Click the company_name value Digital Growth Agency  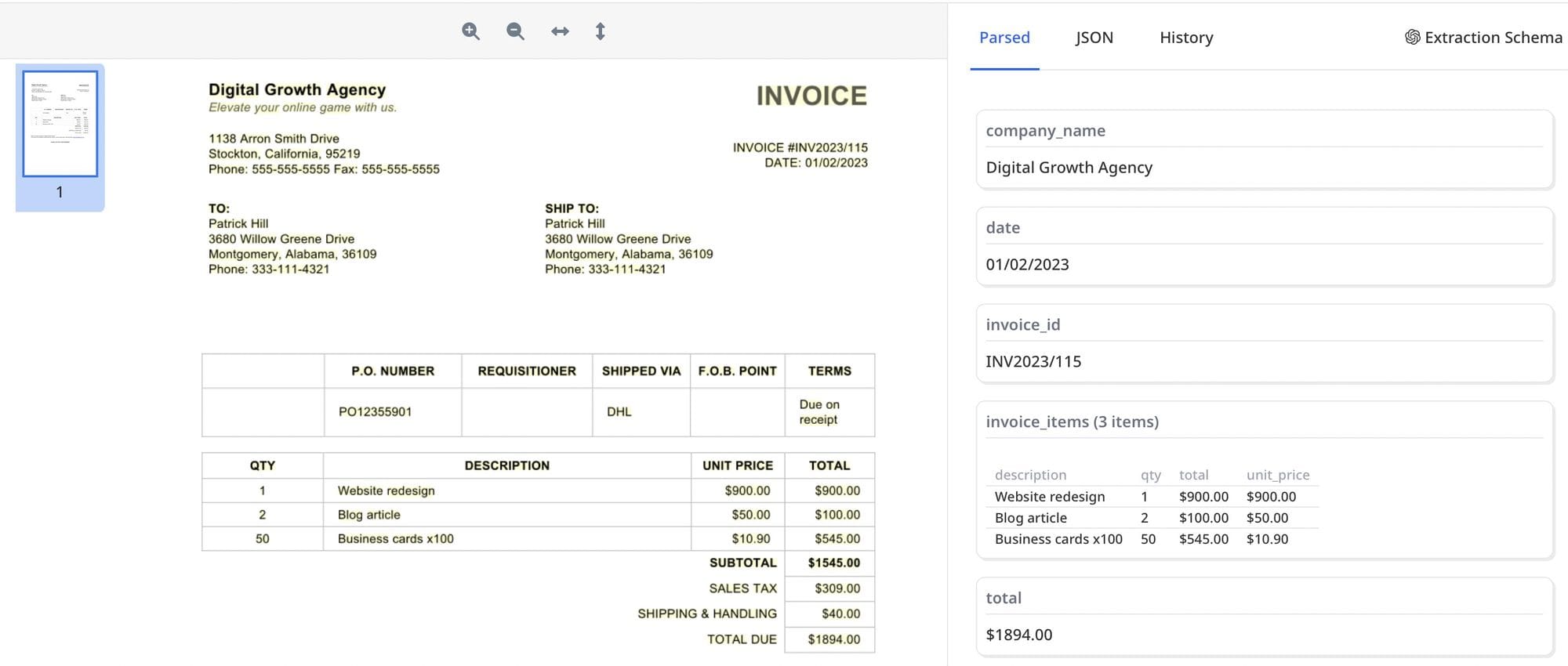click(1069, 168)
